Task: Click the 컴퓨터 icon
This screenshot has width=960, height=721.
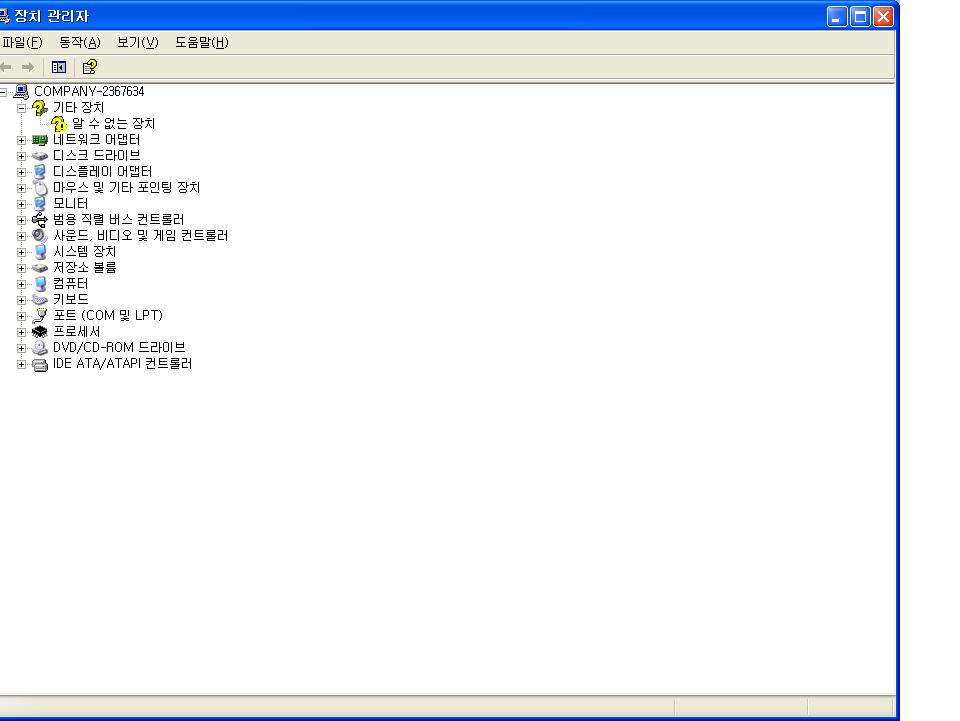Action: point(40,284)
